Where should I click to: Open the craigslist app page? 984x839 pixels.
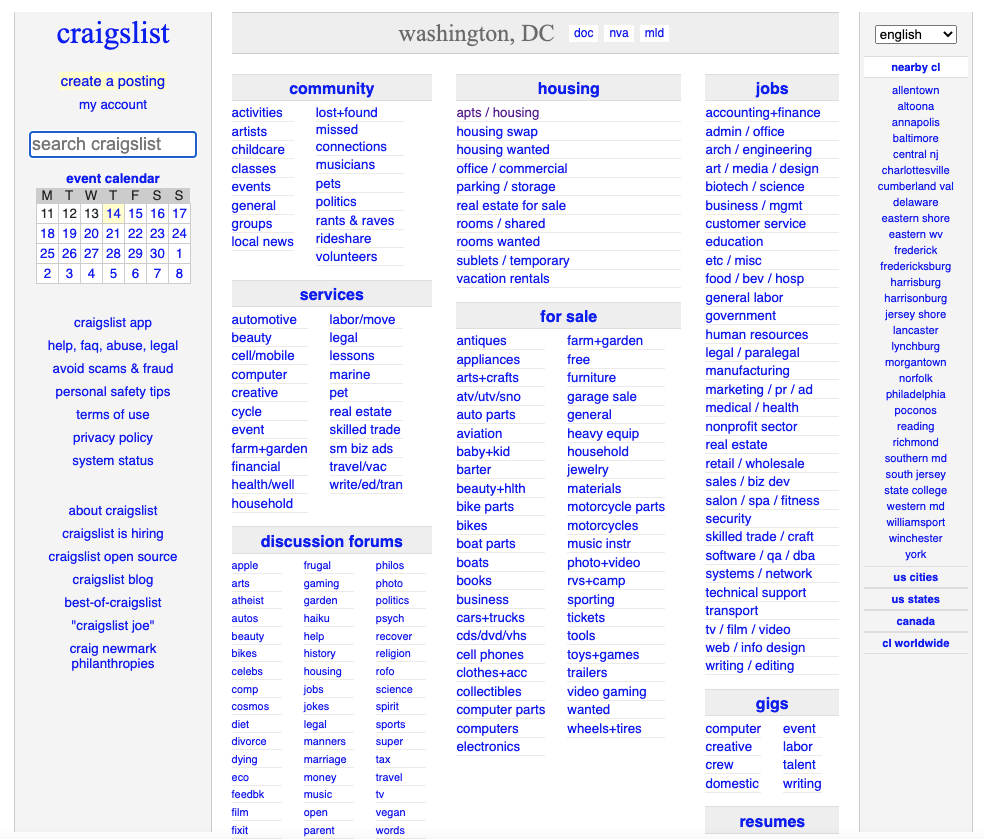pyautogui.click(x=113, y=323)
